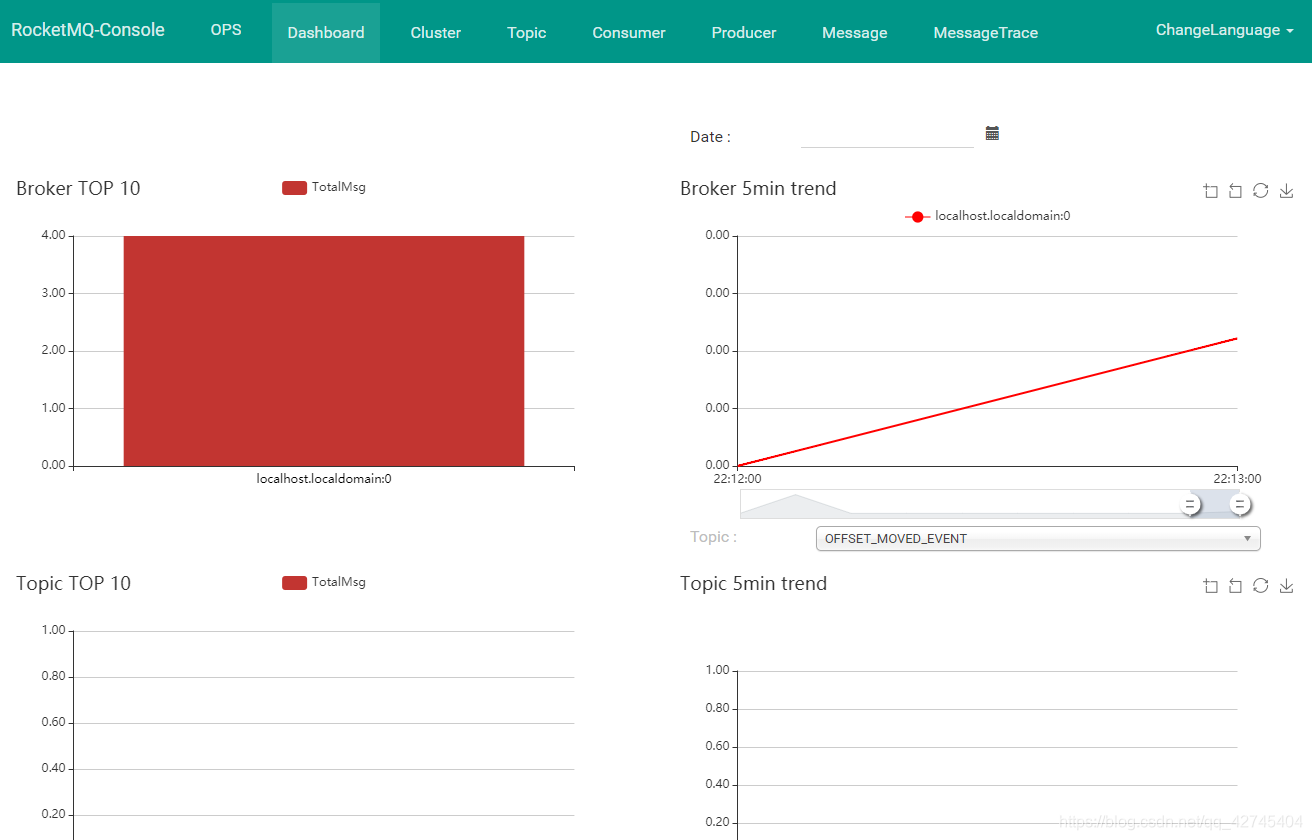This screenshot has height=840, width=1312.
Task: Toggle TotalMsg legend in Broker TOP 10
Action: (324, 187)
